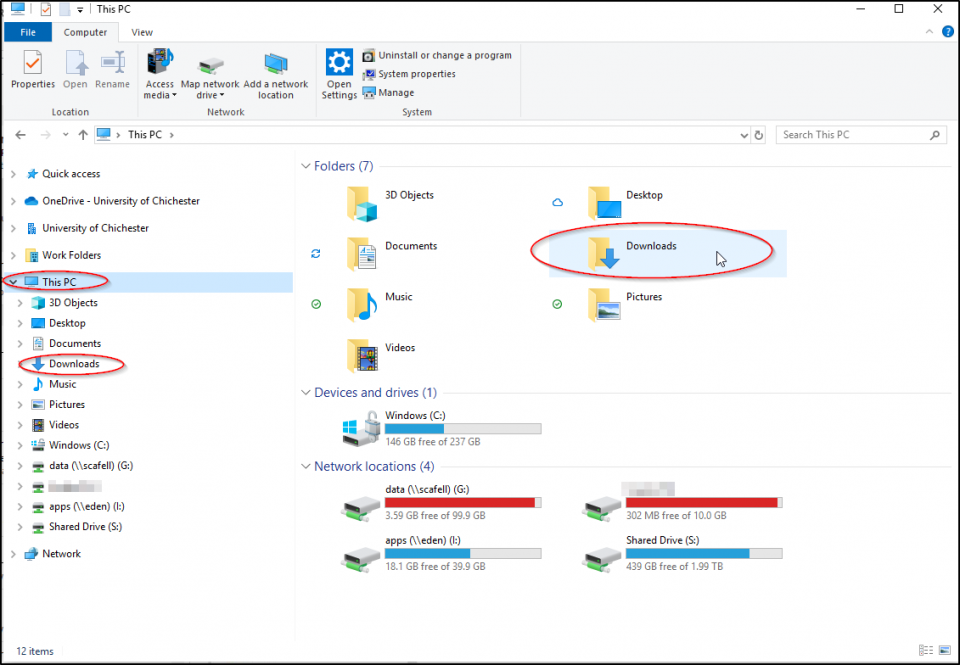Collapse the This PC tree node

pos(13,282)
